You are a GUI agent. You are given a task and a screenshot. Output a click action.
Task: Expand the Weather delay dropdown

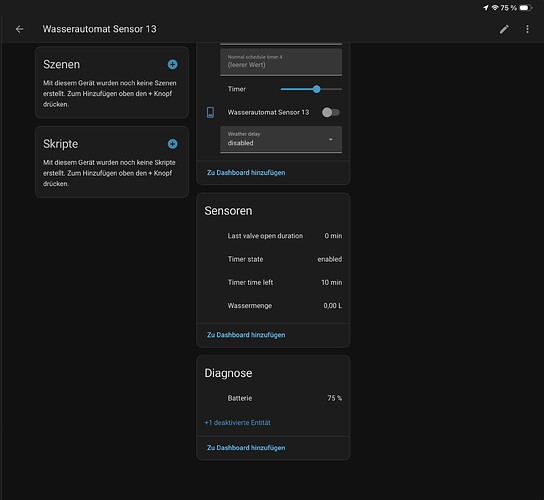point(281,139)
